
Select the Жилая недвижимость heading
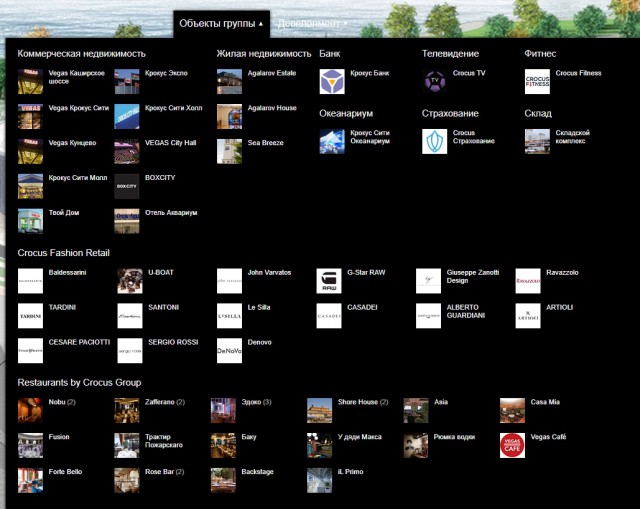(264, 53)
